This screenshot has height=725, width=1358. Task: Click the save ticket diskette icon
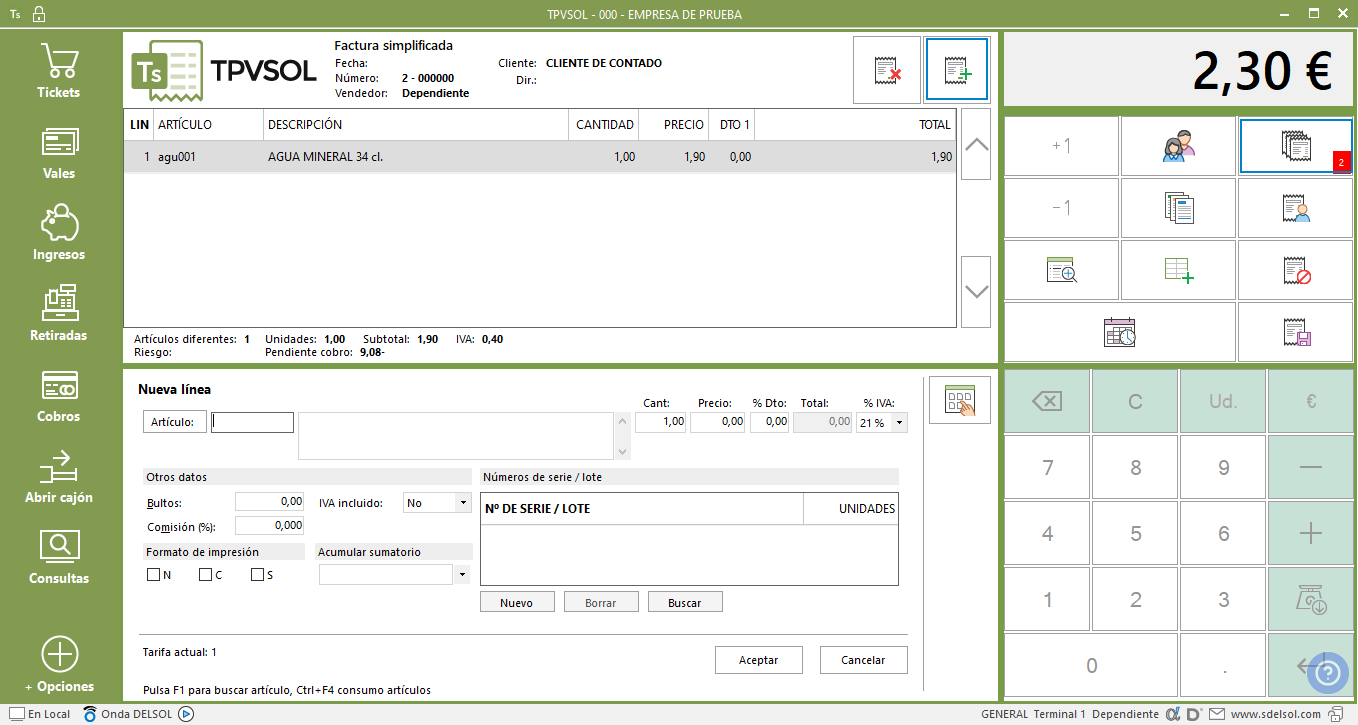tap(1296, 332)
